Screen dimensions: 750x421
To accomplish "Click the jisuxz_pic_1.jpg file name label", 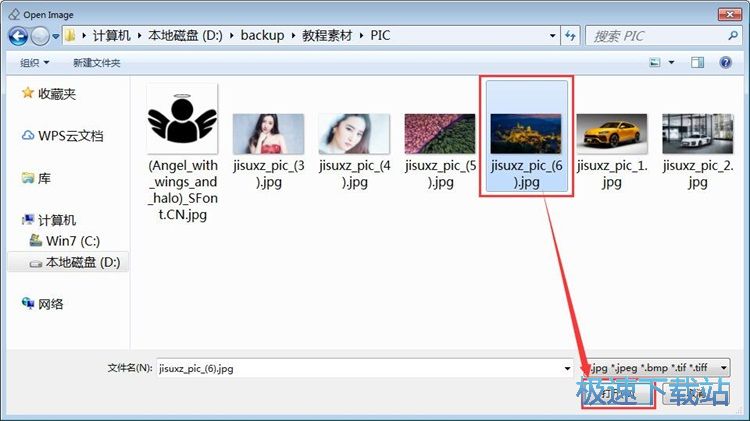I will tap(612, 174).
